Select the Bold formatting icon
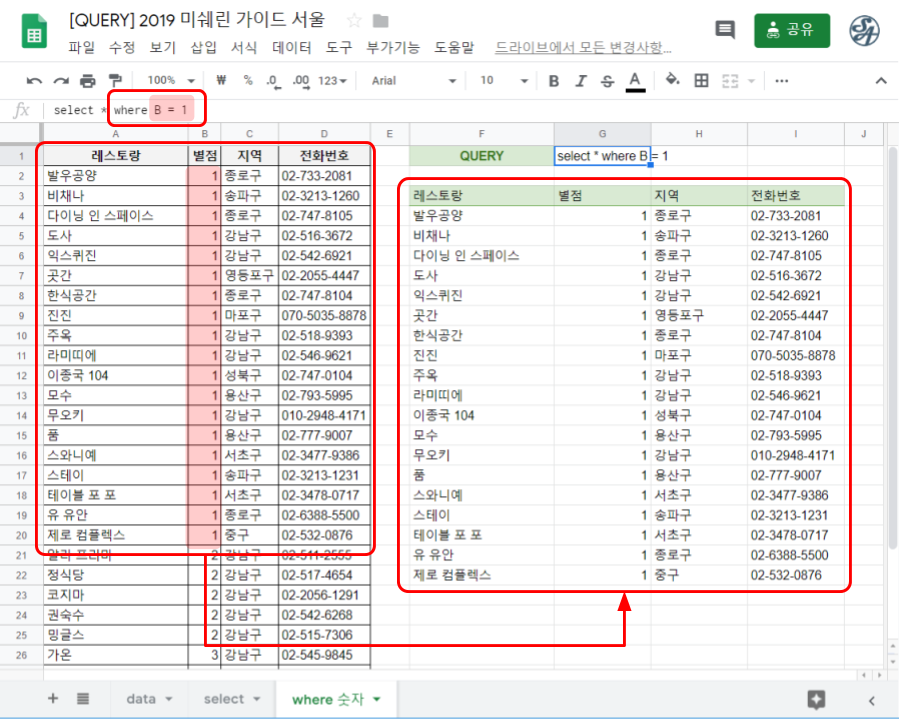The height and width of the screenshot is (719, 899). [x=552, y=80]
